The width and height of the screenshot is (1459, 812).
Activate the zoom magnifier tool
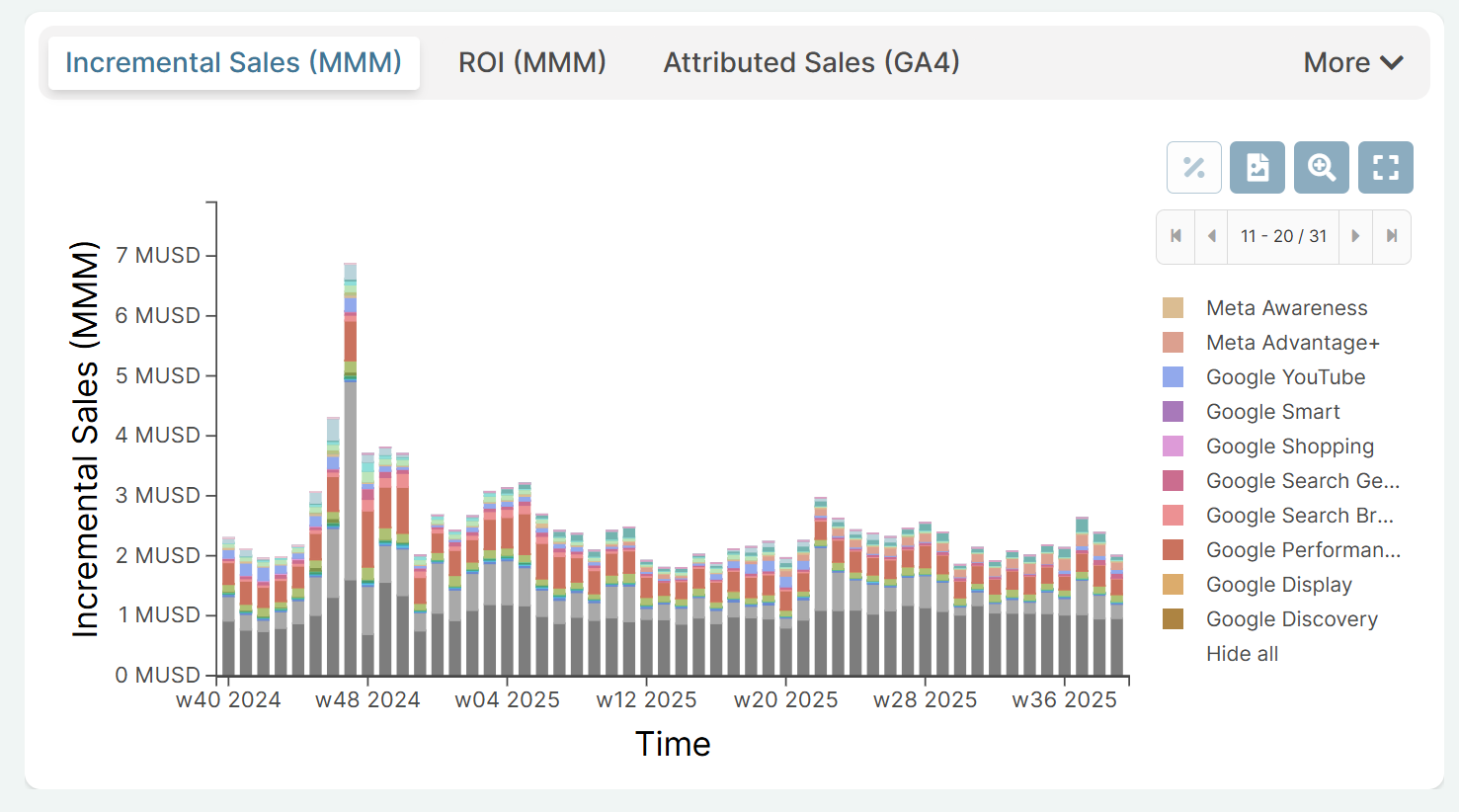coord(1321,167)
